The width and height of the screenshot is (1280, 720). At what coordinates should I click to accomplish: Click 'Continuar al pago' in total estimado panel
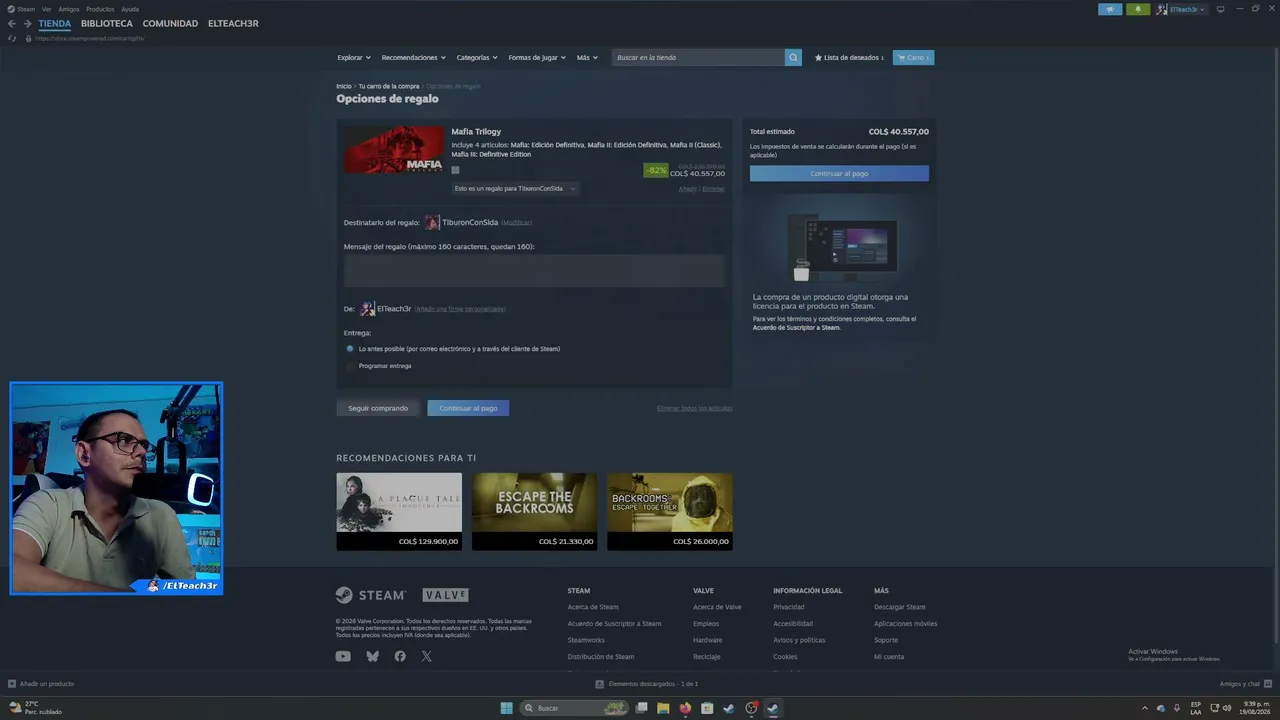point(839,174)
